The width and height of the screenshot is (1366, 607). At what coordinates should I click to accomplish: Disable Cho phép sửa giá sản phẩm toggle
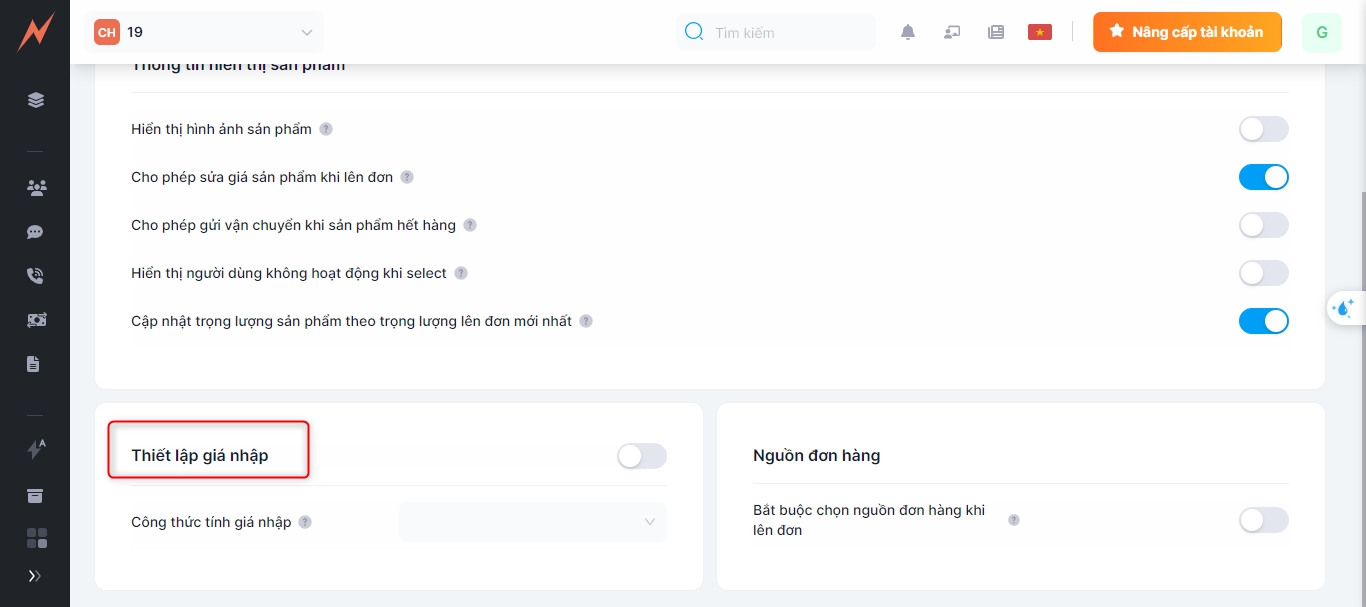[x=1263, y=177]
